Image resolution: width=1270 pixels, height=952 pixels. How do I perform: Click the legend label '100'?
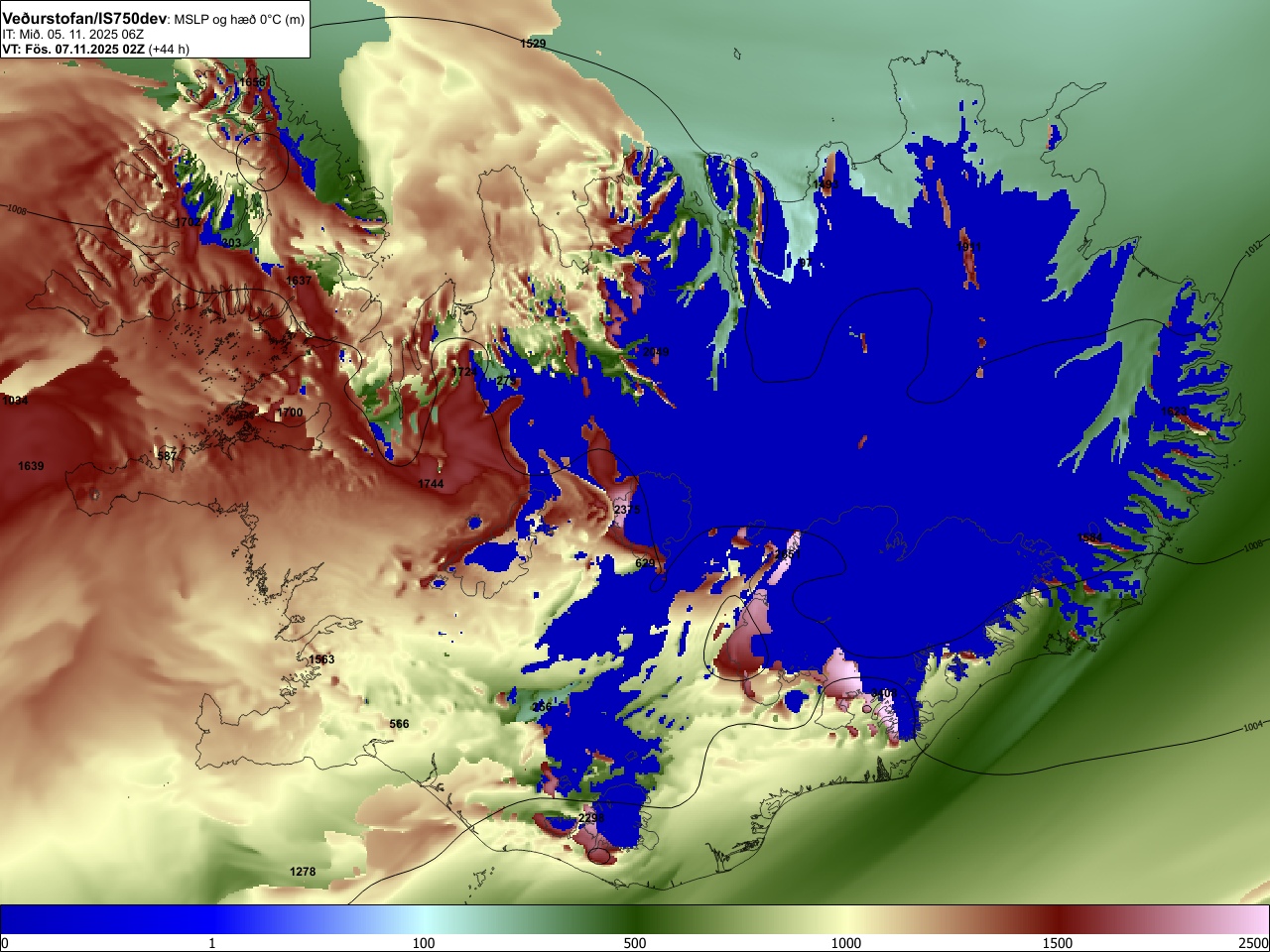[424, 943]
